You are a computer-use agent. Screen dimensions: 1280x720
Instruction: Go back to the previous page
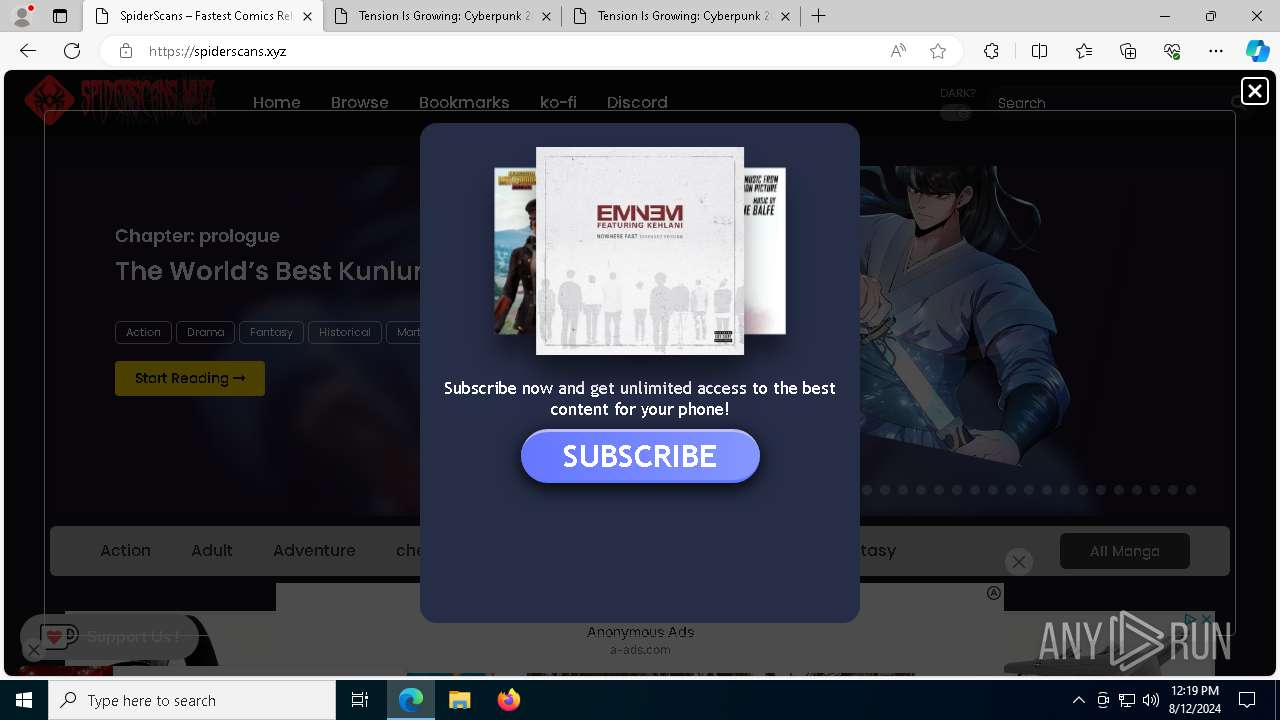tap(28, 51)
